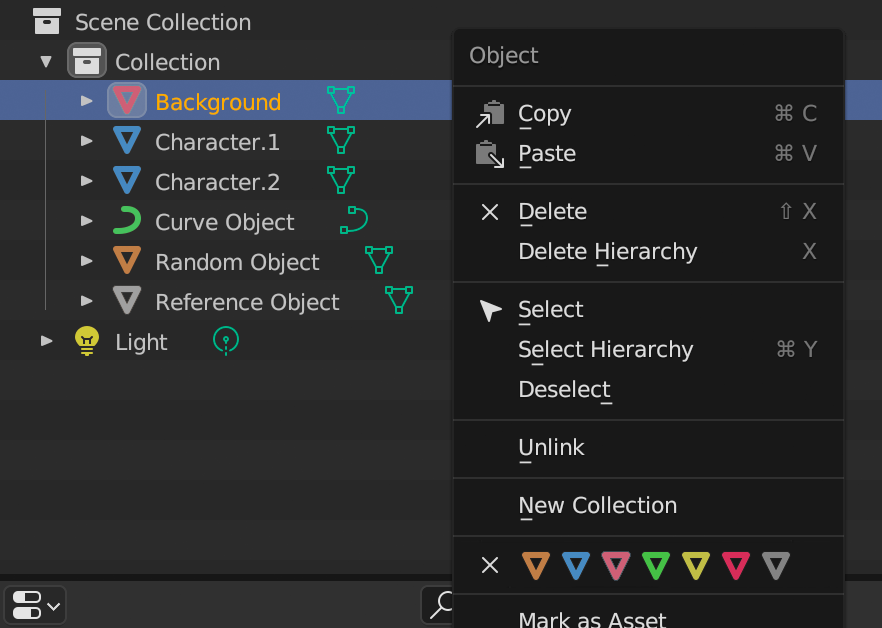Click the cursor arrow icon beside Select

click(490, 310)
